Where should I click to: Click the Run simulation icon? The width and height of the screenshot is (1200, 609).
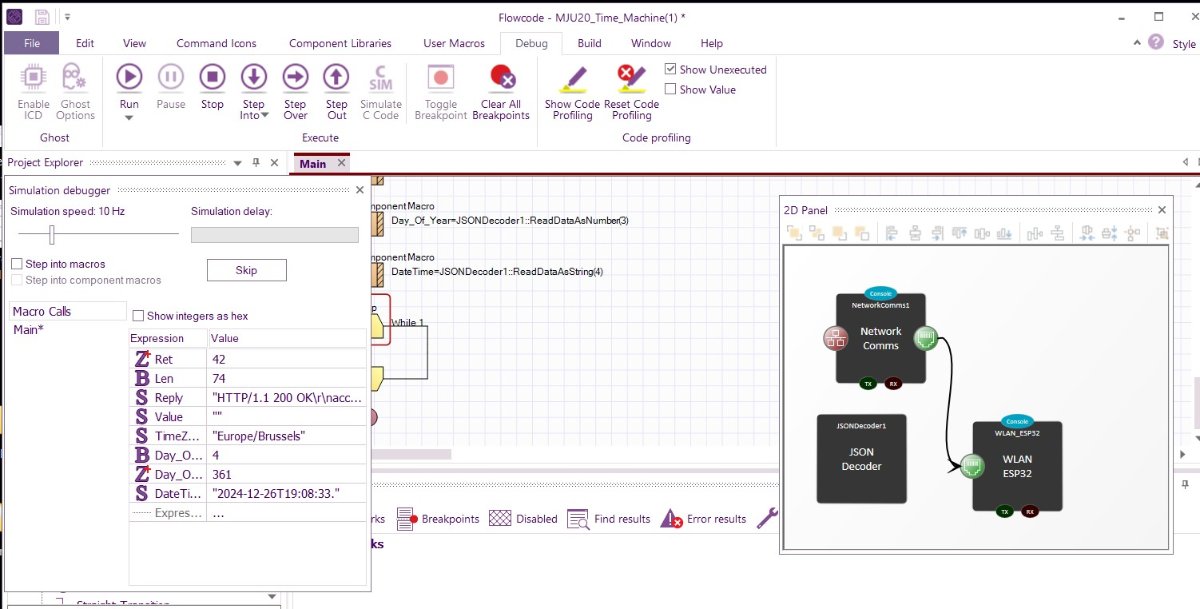[x=129, y=77]
